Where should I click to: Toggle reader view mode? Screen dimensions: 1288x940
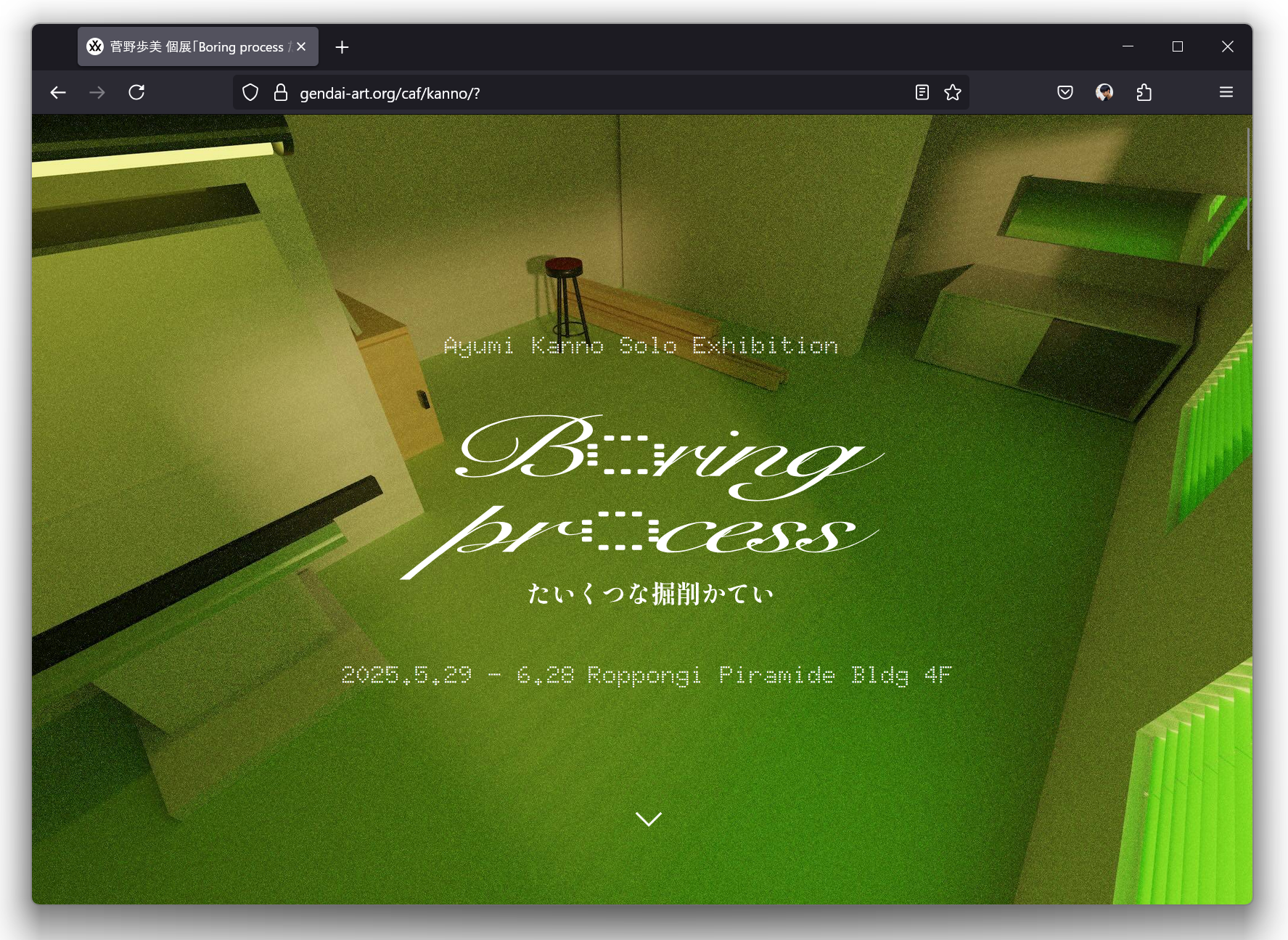pyautogui.click(x=922, y=92)
